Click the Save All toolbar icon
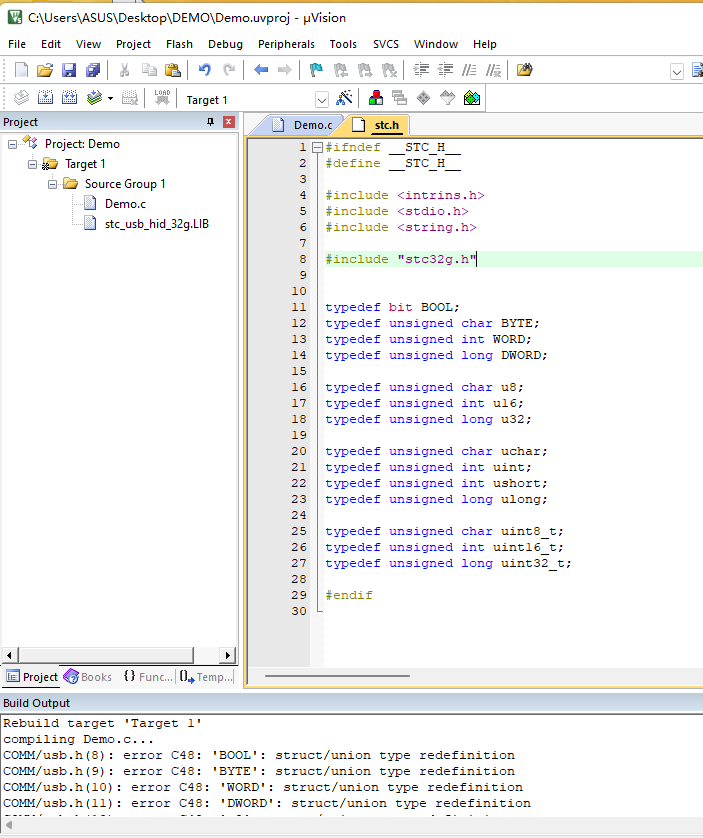The width and height of the screenshot is (703, 838). [93, 70]
